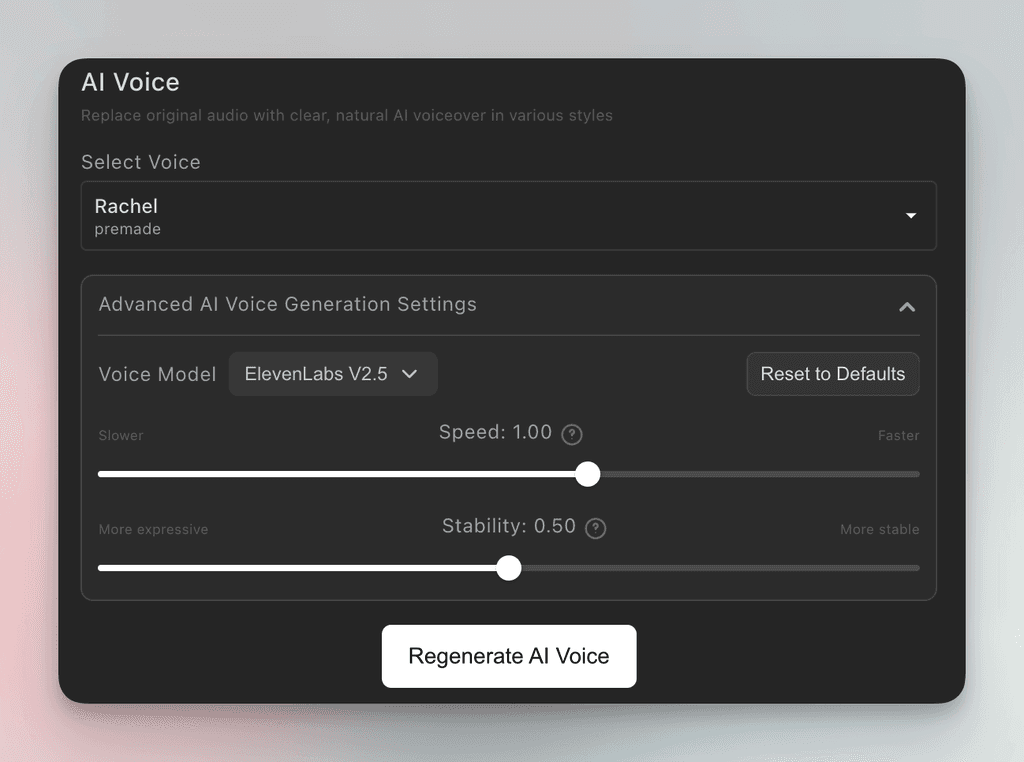Viewport: 1024px width, 762px height.
Task: Click the filled Stability track left of handle
Action: 300,568
